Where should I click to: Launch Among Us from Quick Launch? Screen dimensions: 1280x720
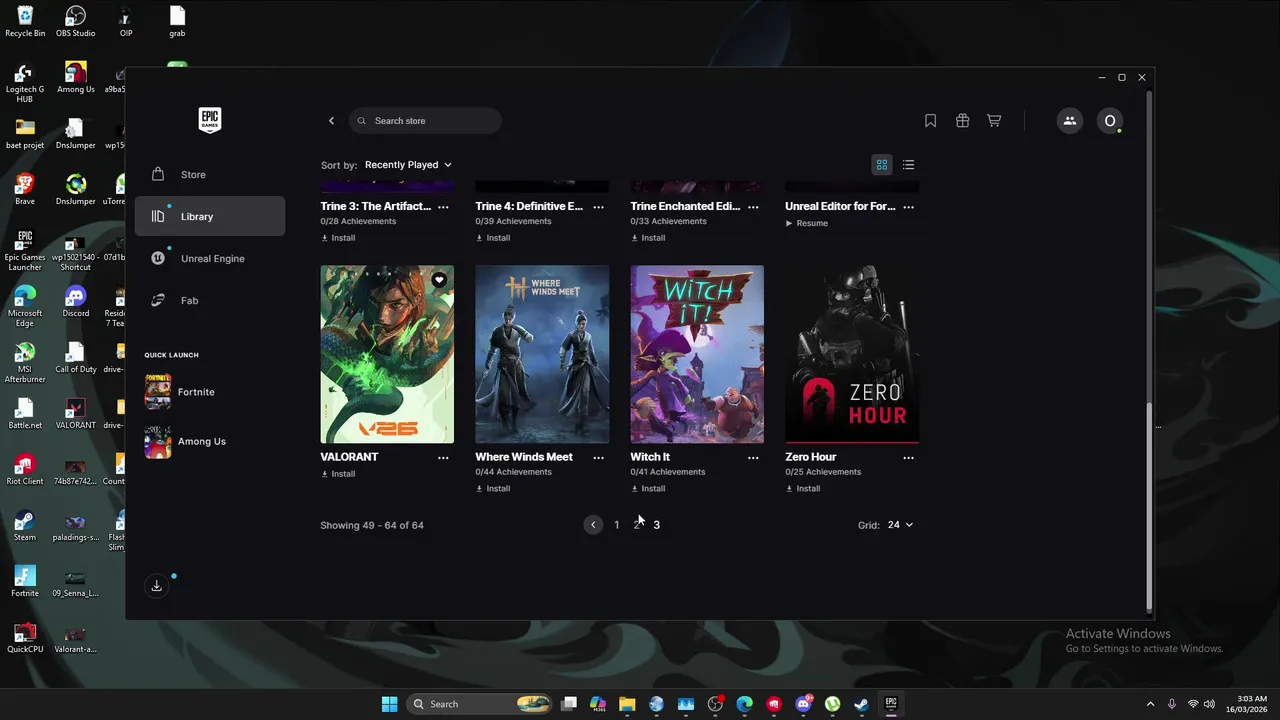(x=185, y=441)
